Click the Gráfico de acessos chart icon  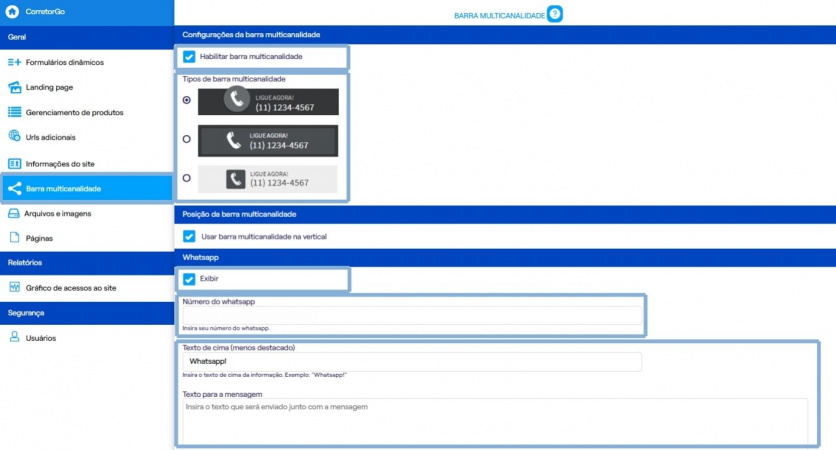point(14,287)
